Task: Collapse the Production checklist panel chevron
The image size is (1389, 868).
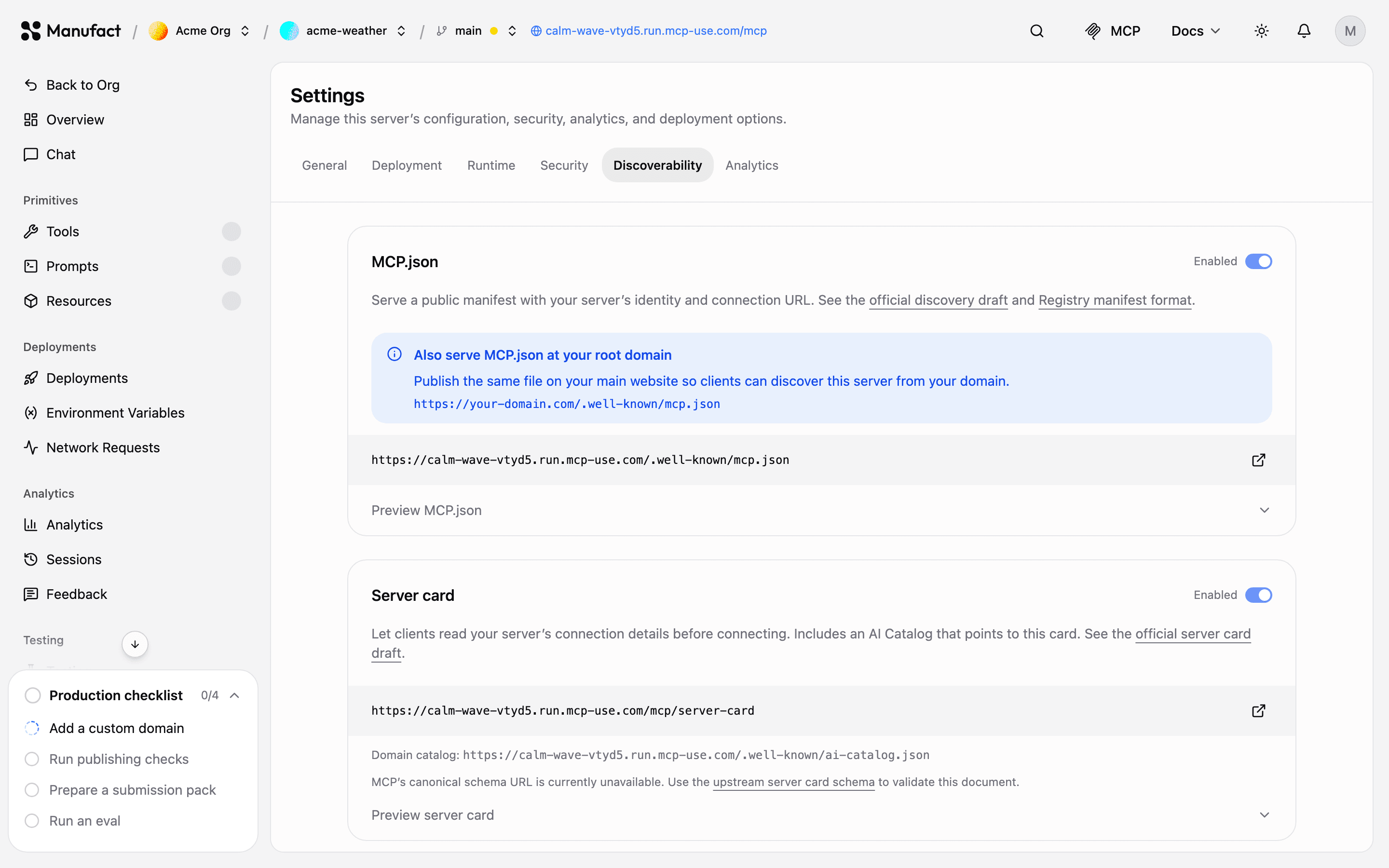Action: pyautogui.click(x=234, y=695)
